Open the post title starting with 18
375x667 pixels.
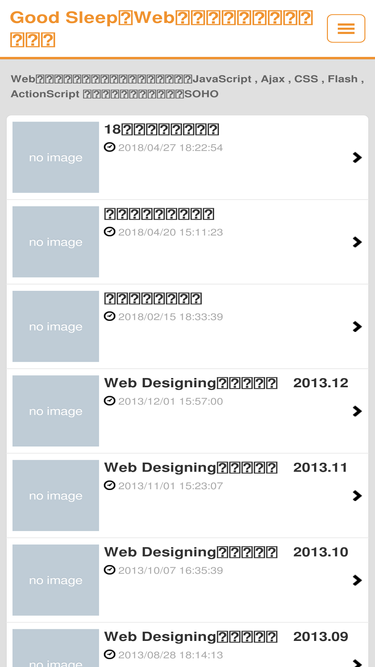(162, 129)
